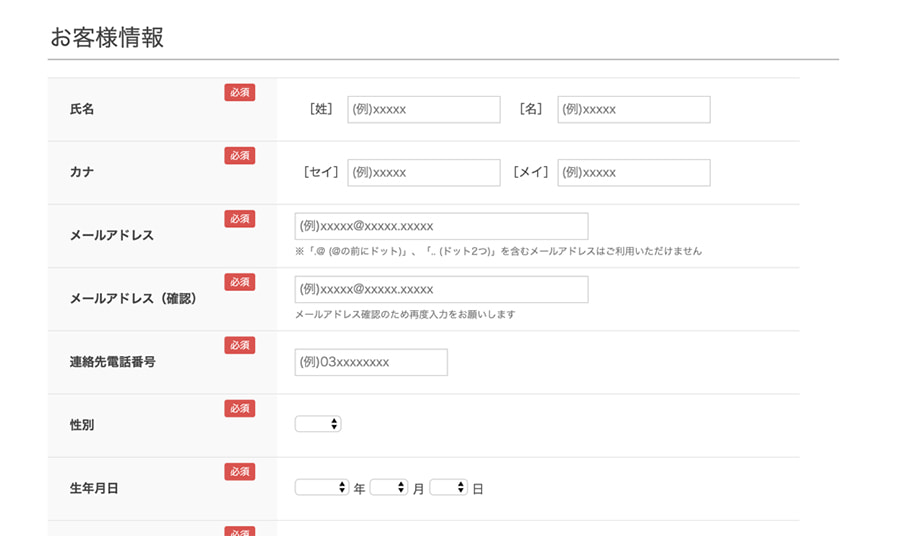900x536 pixels.
Task: Click the 姓 (last name) input field
Action: pyautogui.click(x=423, y=110)
